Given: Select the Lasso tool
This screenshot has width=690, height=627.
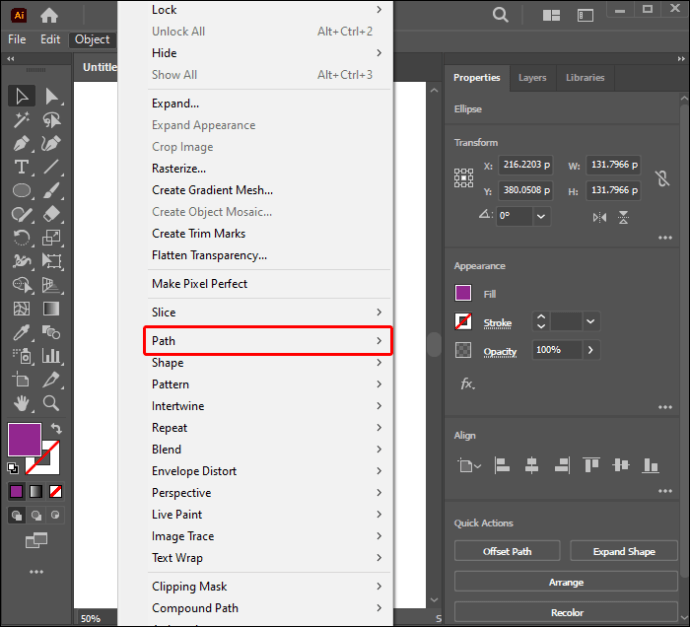Looking at the screenshot, I should pos(51,120).
